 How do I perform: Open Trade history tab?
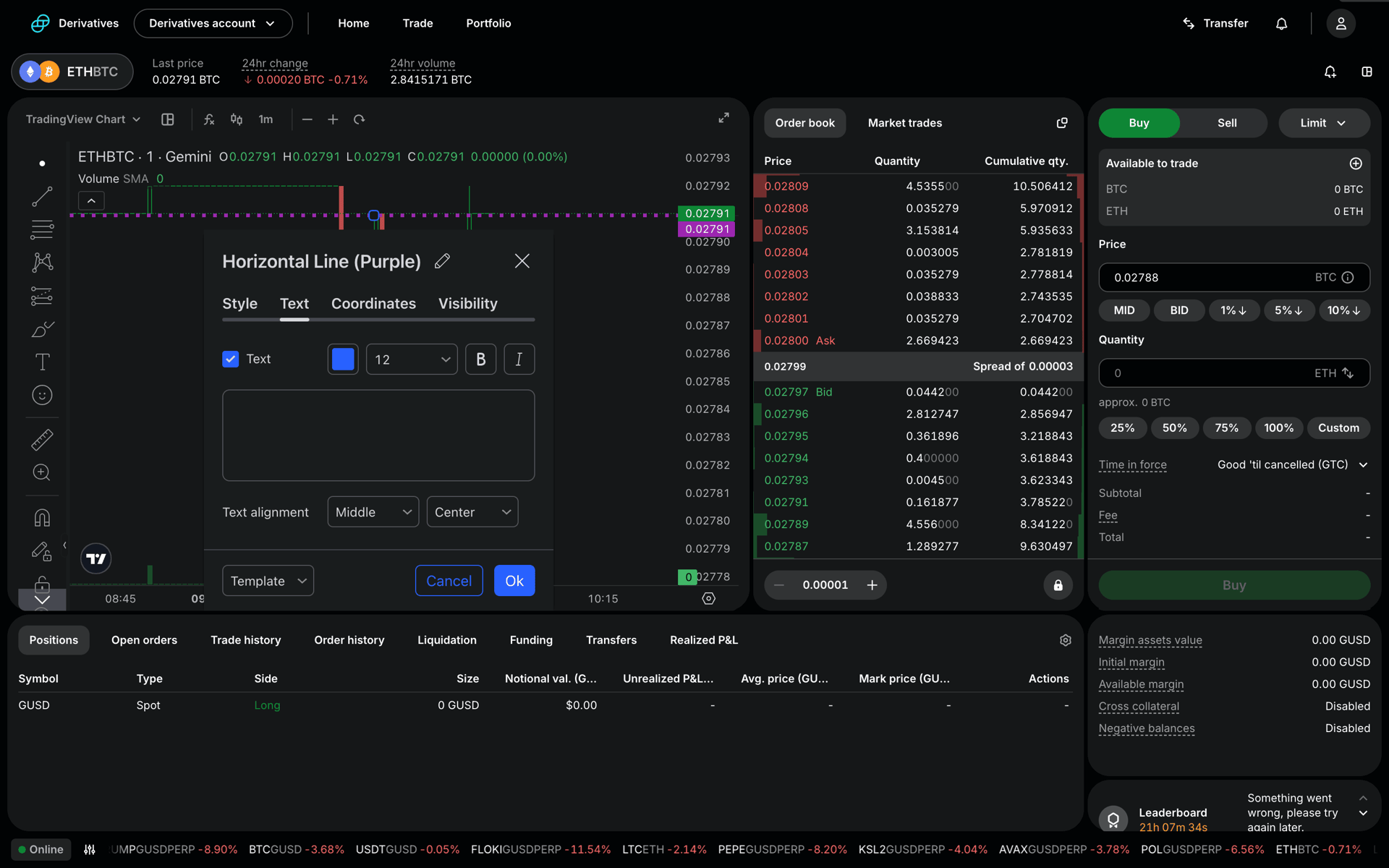coord(245,640)
